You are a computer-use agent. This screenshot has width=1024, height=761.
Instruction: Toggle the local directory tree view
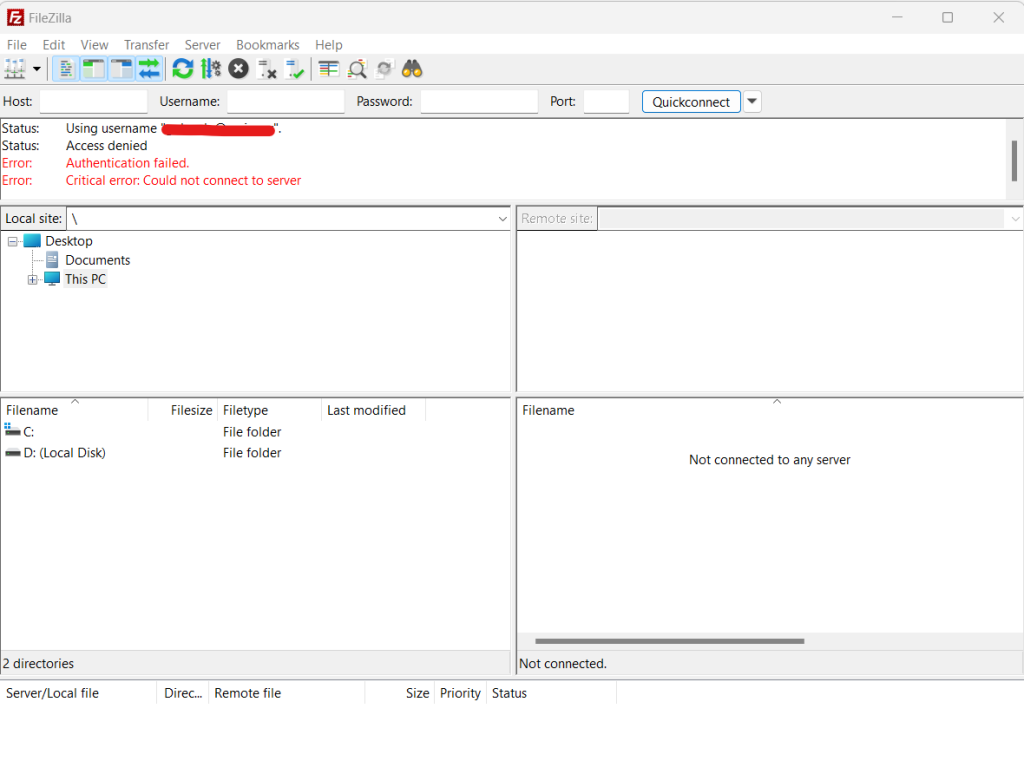[x=92, y=68]
